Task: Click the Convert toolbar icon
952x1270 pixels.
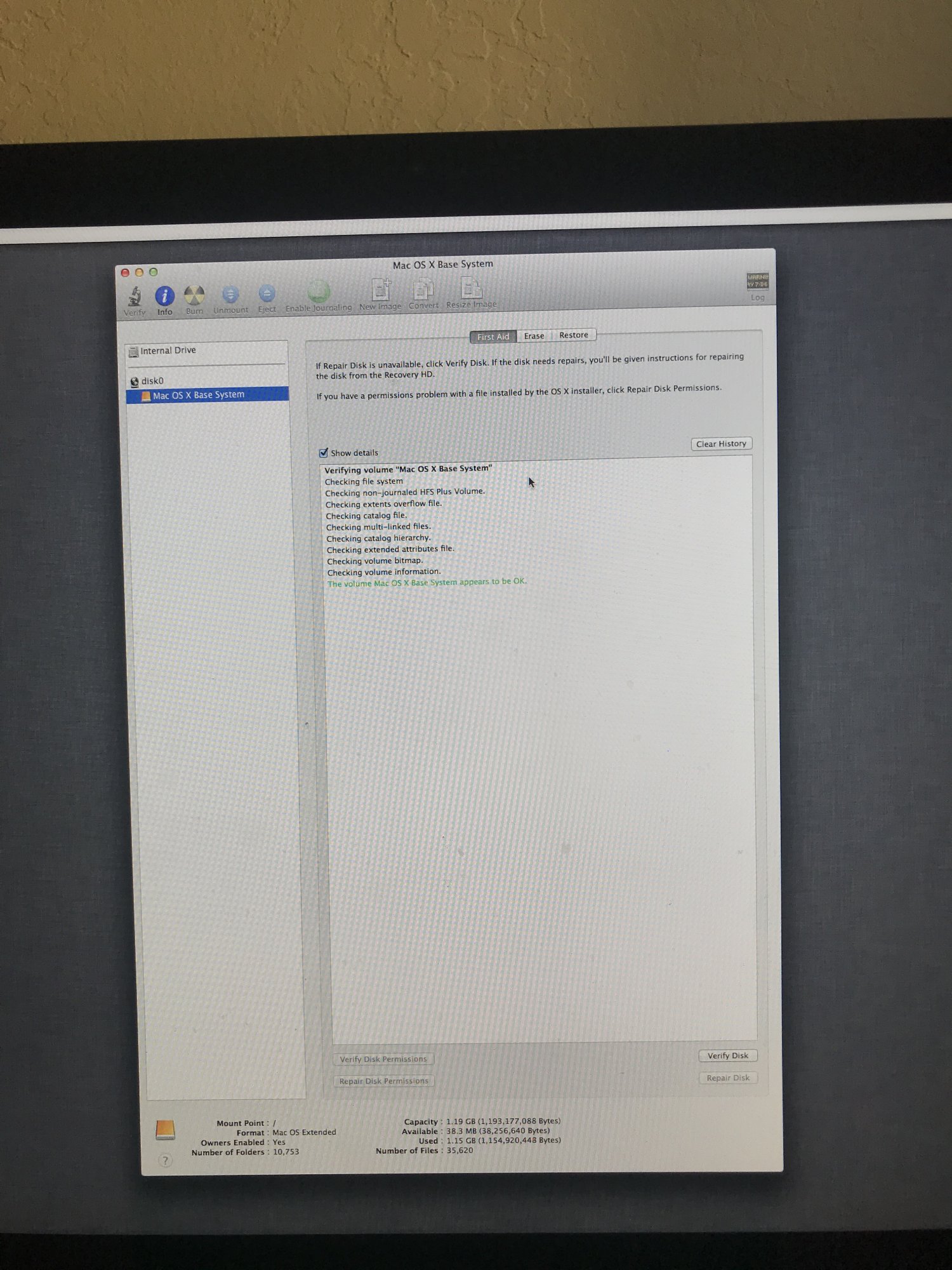Action: (423, 289)
